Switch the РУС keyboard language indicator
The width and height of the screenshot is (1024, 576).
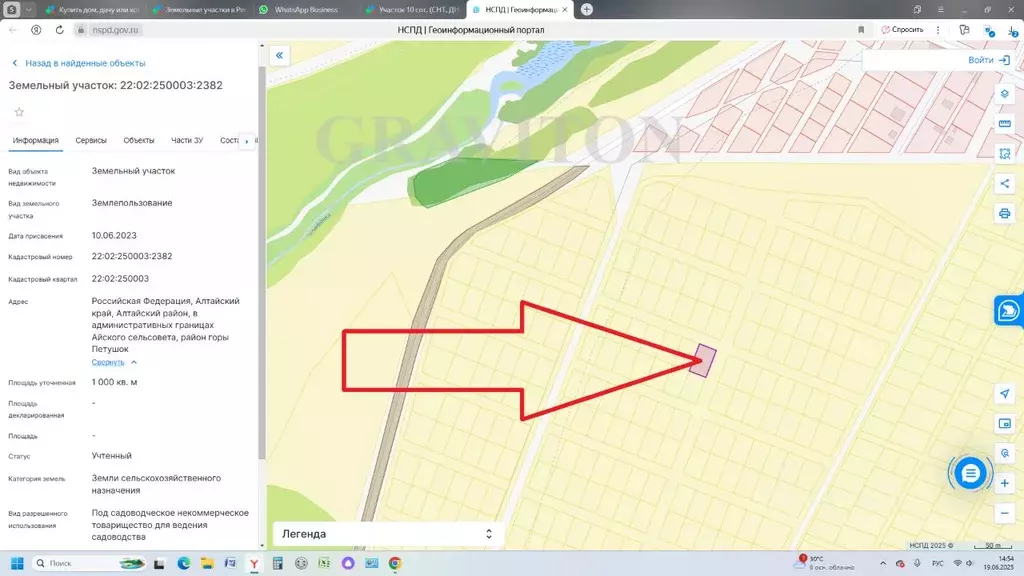(938, 563)
